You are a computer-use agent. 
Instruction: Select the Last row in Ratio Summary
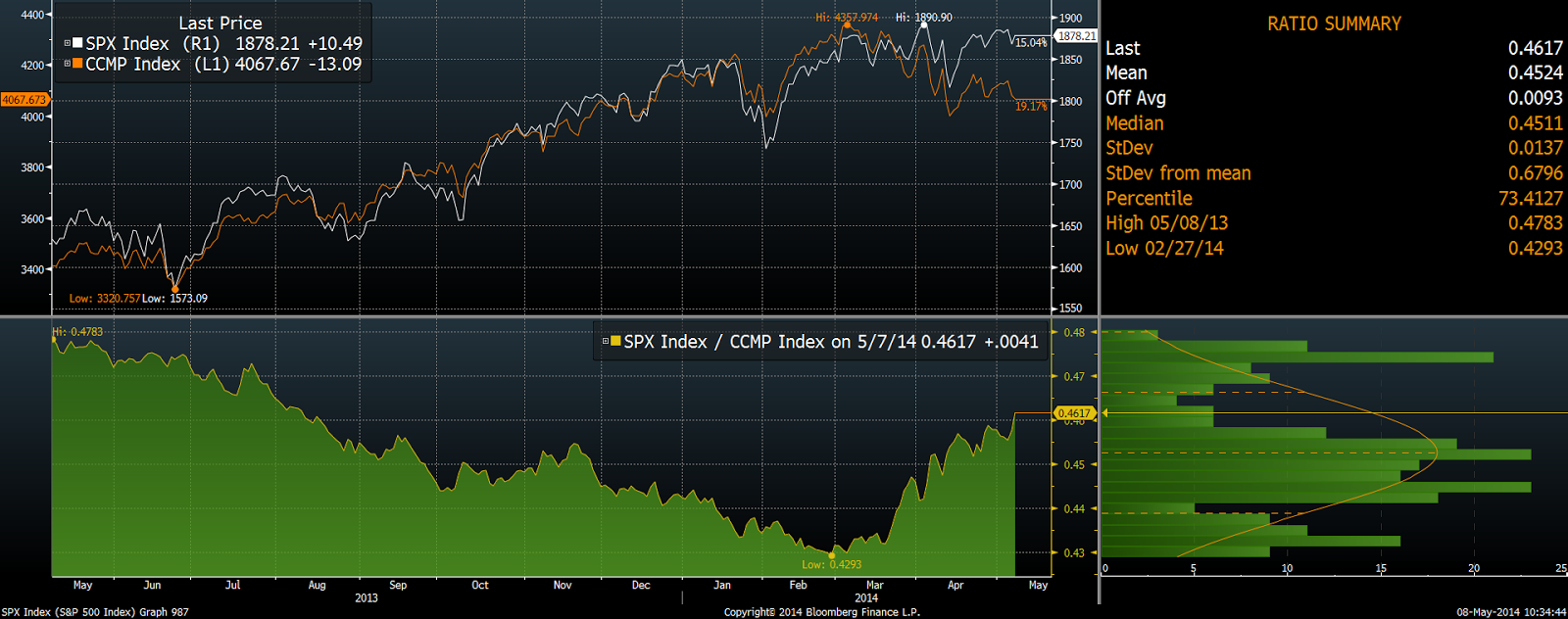pyautogui.click(x=1335, y=48)
